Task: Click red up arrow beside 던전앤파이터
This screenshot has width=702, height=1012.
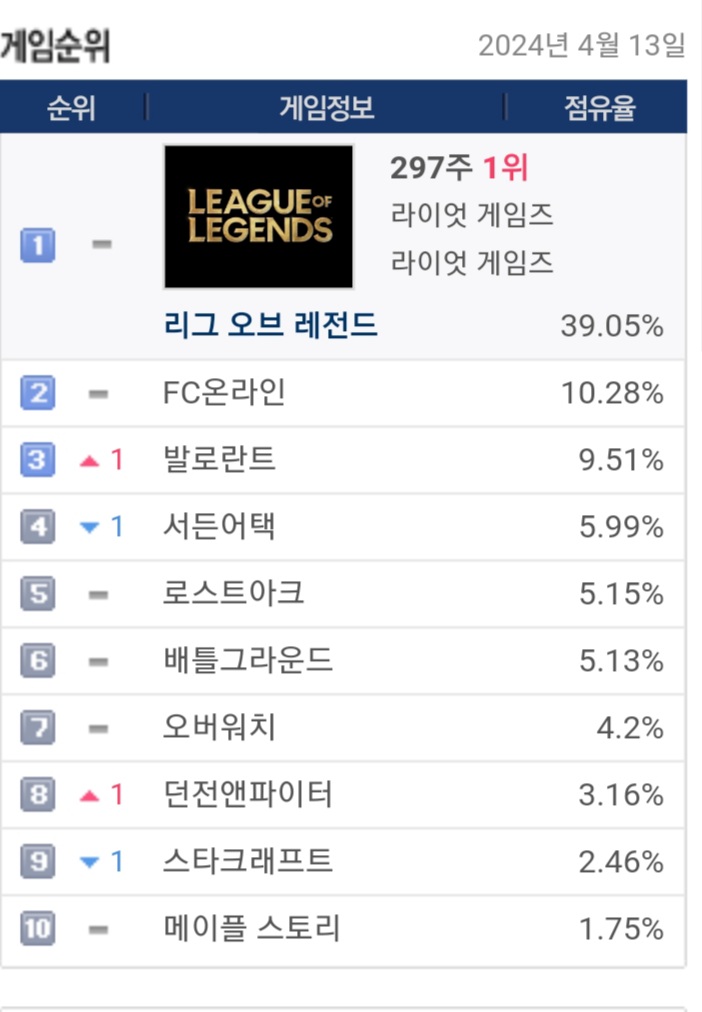Action: 91,796
